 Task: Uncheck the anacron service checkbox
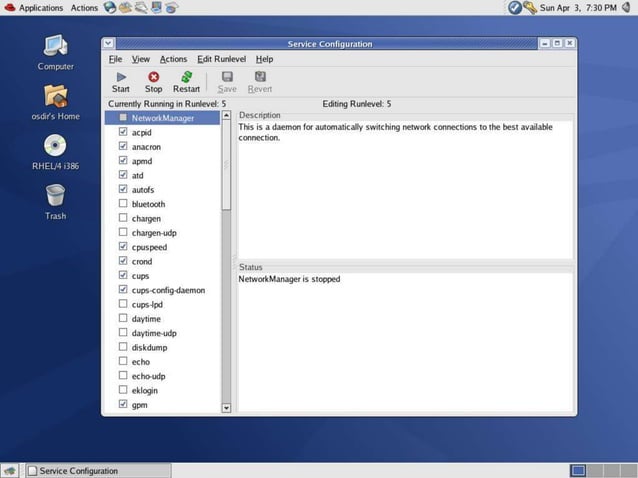click(x=123, y=146)
